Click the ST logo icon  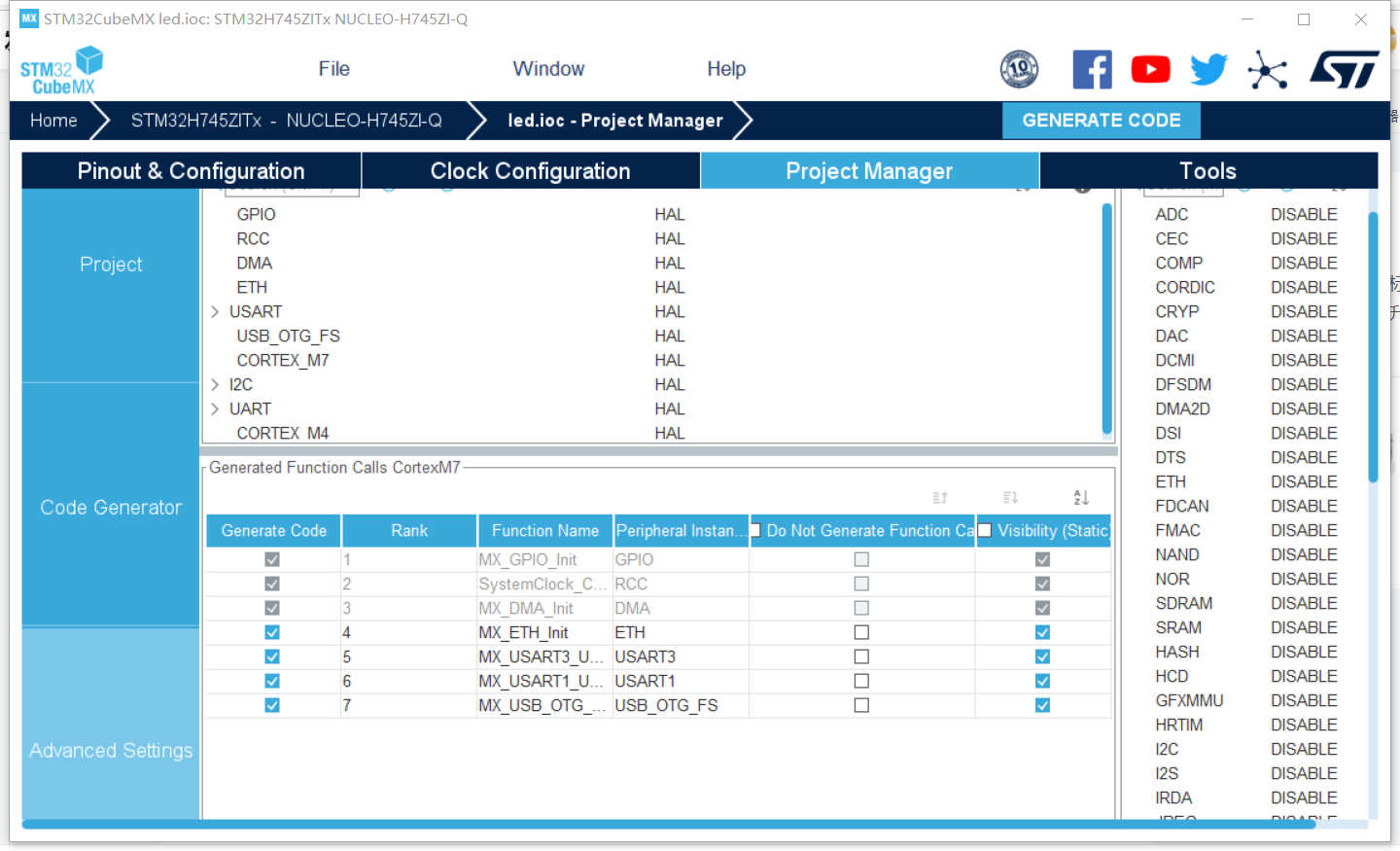[x=1344, y=69]
